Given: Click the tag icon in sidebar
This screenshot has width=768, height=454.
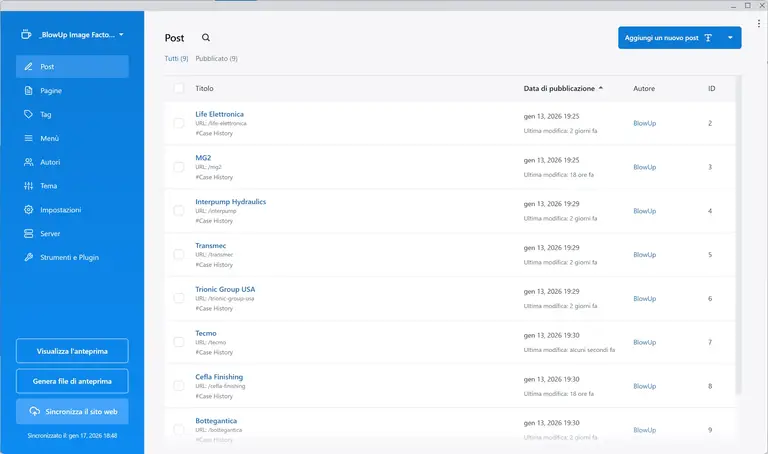Looking at the screenshot, I should click(x=28, y=114).
